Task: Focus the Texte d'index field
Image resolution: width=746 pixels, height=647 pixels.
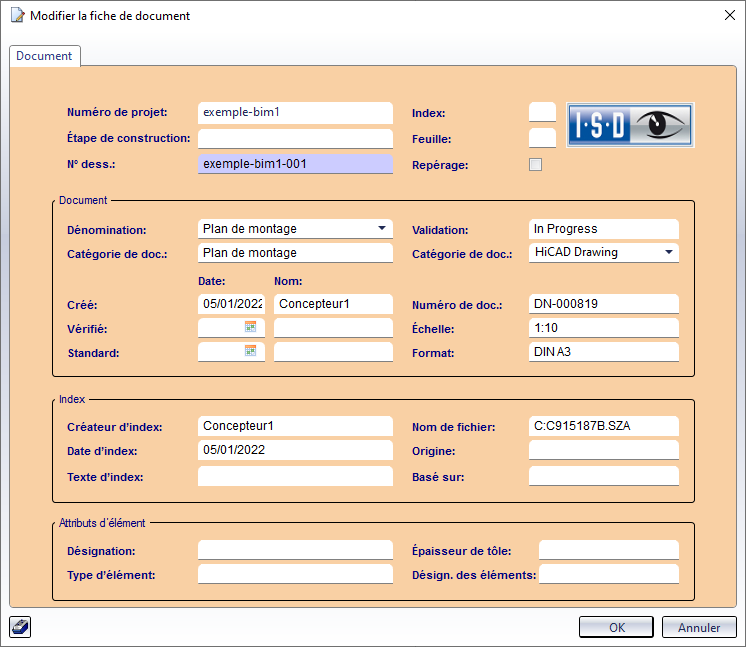Action: 295,476
